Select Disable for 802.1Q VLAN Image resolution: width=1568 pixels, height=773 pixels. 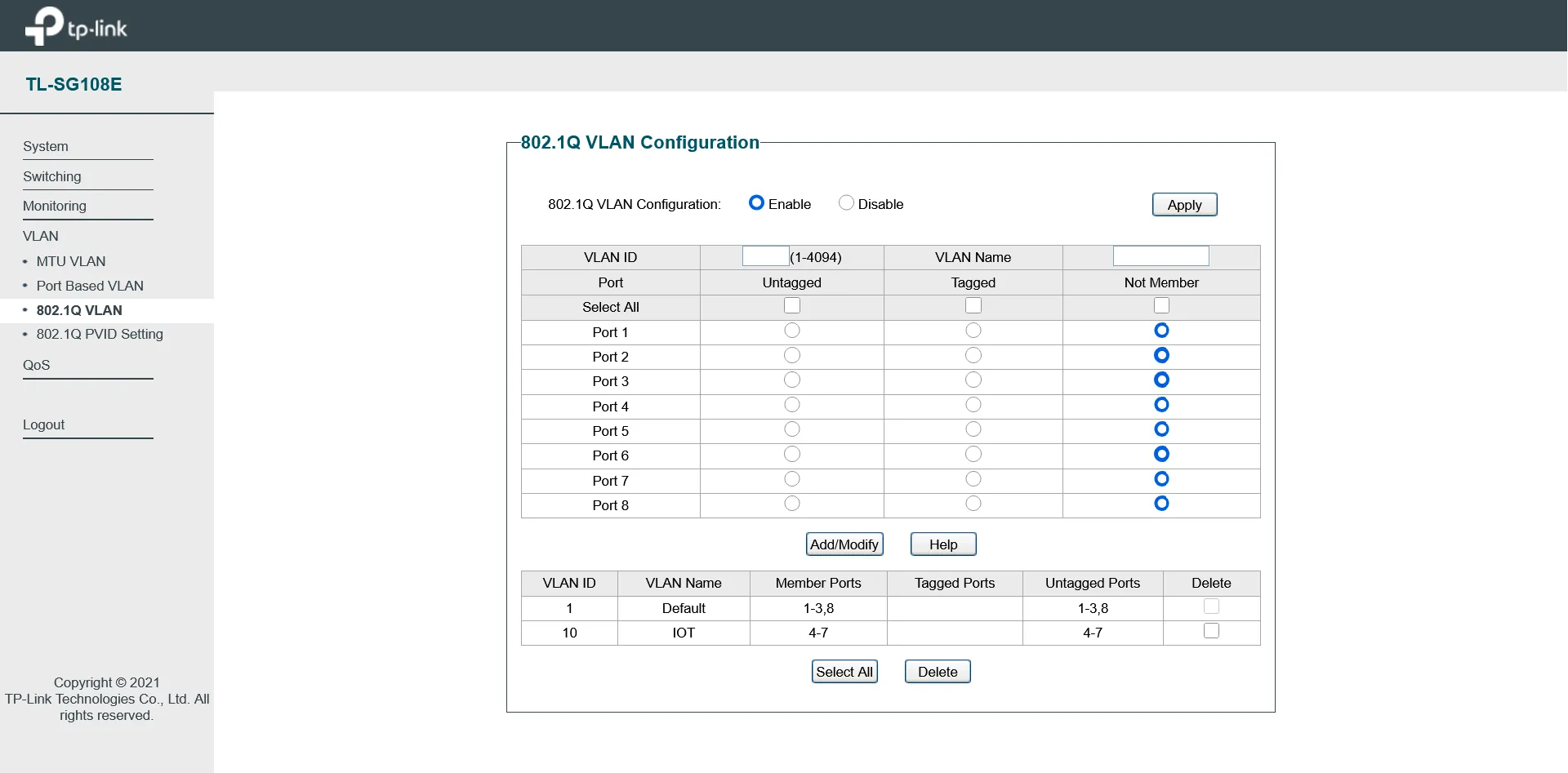point(846,202)
